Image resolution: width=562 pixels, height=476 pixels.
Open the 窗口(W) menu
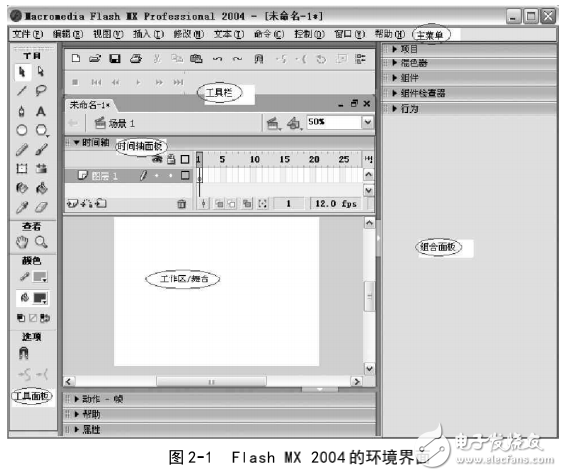(349, 34)
